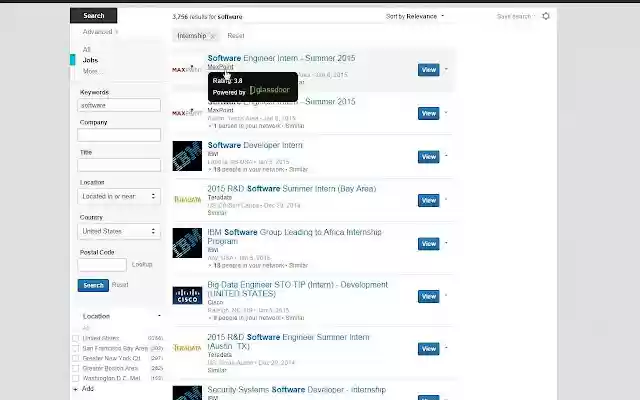Select the All search category
Image resolution: width=640 pixels, height=400 pixels.
click(x=86, y=49)
